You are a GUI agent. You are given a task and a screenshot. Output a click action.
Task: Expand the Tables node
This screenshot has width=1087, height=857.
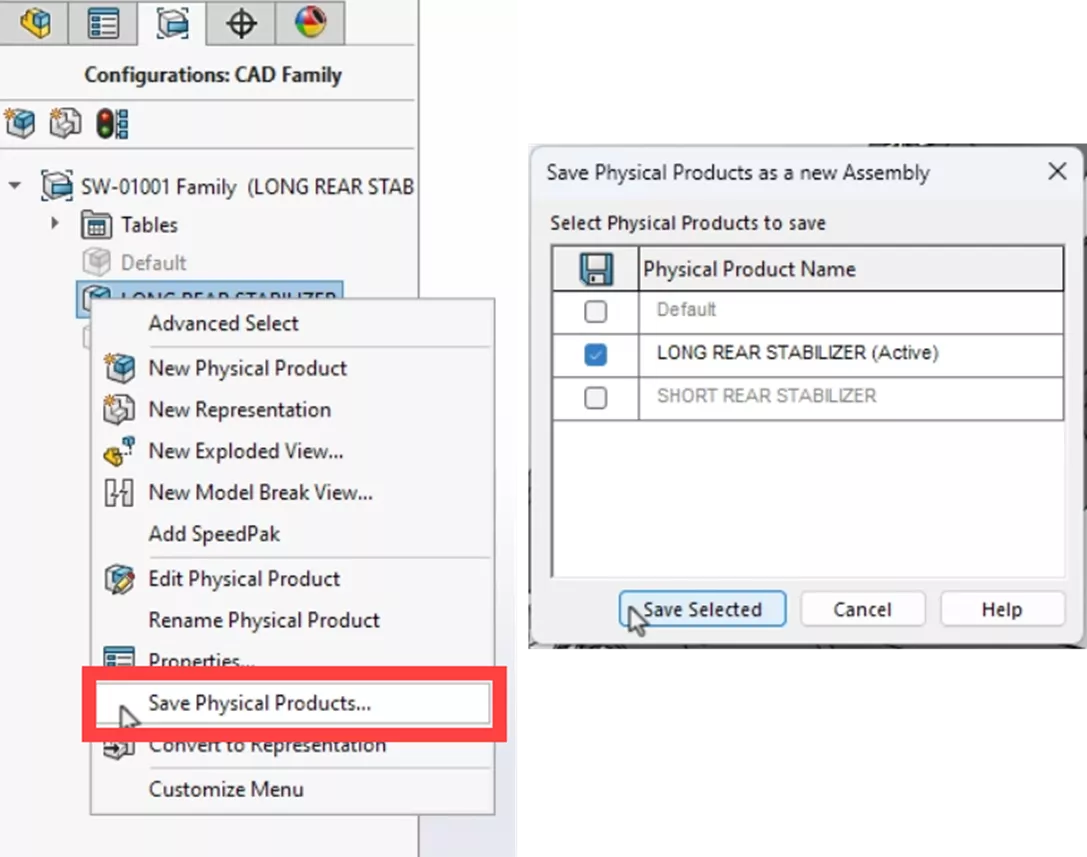tap(55, 224)
